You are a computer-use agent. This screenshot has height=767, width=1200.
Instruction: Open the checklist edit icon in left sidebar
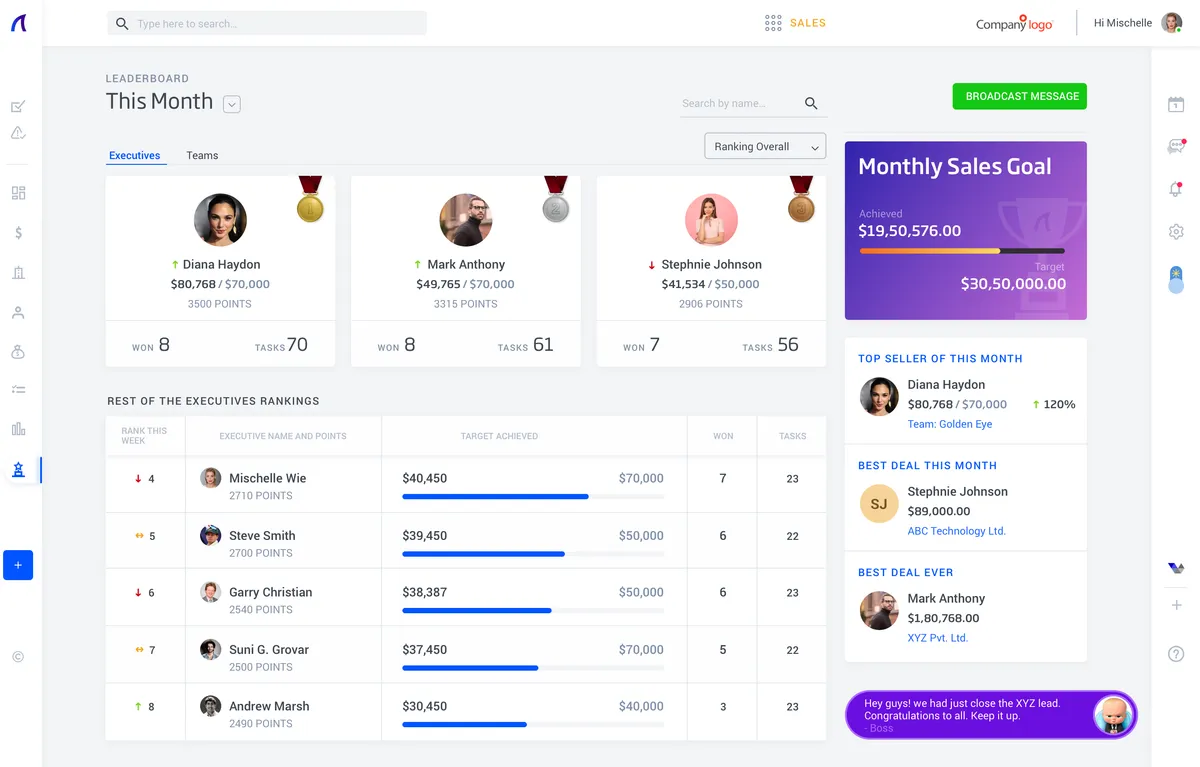(18, 106)
